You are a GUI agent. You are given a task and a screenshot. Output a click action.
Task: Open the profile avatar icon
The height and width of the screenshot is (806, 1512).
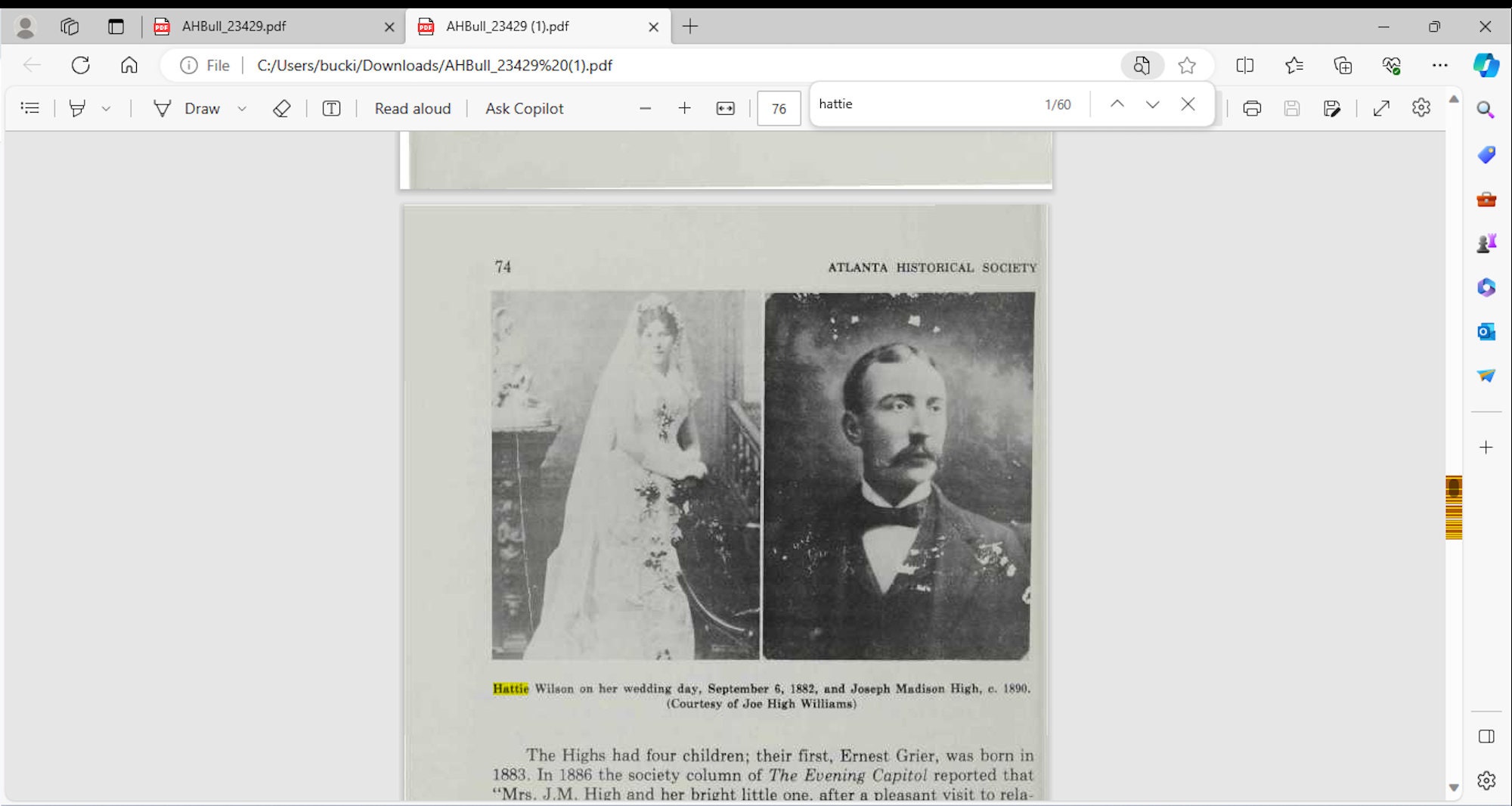pos(26,27)
